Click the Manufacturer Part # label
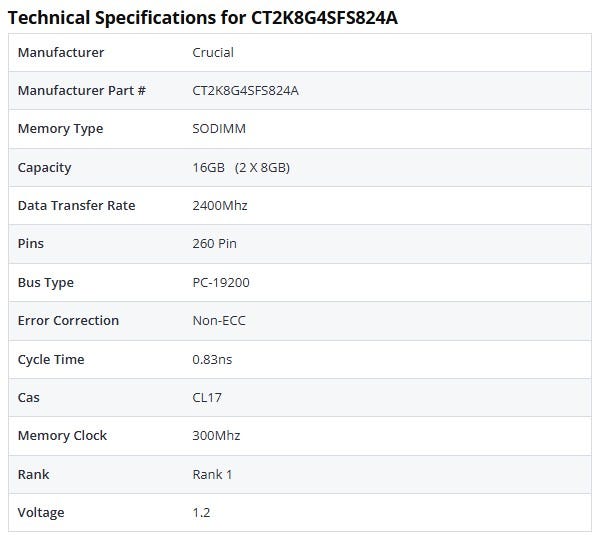 (x=82, y=91)
